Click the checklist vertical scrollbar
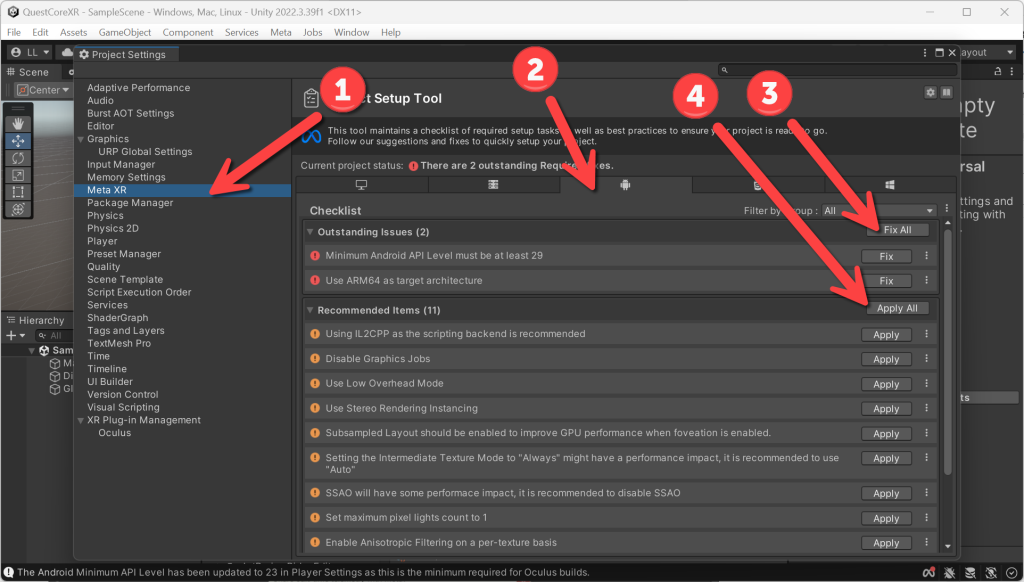 948,353
